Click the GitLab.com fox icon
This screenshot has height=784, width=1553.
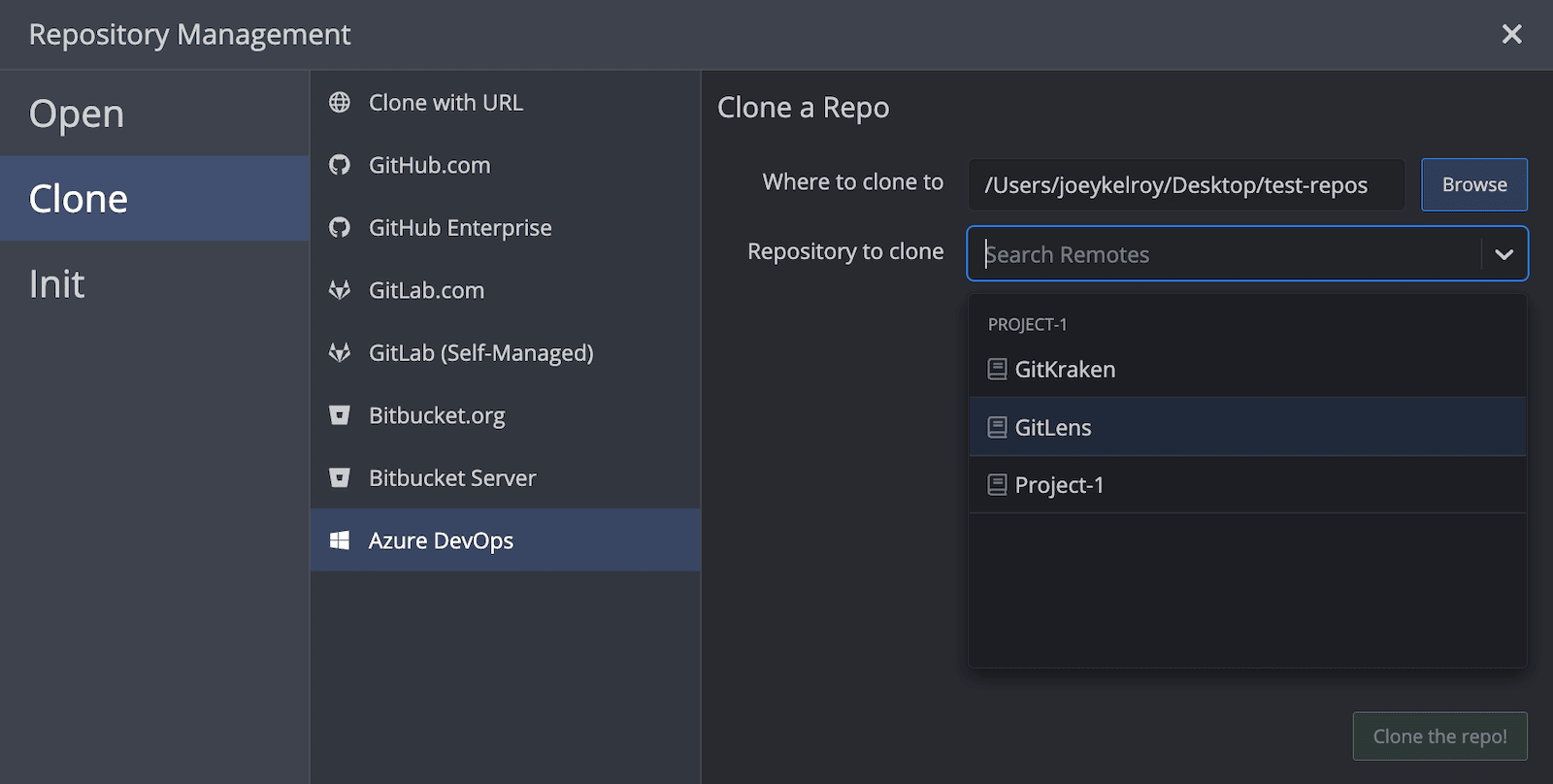[x=340, y=290]
